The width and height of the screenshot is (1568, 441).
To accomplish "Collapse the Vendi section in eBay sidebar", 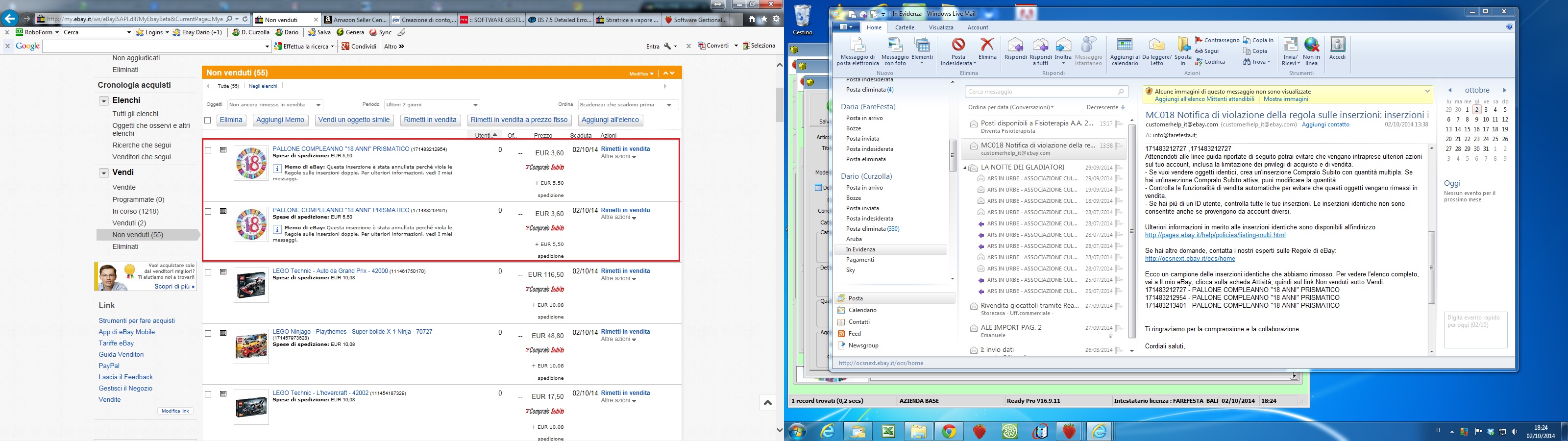I will pyautogui.click(x=104, y=173).
